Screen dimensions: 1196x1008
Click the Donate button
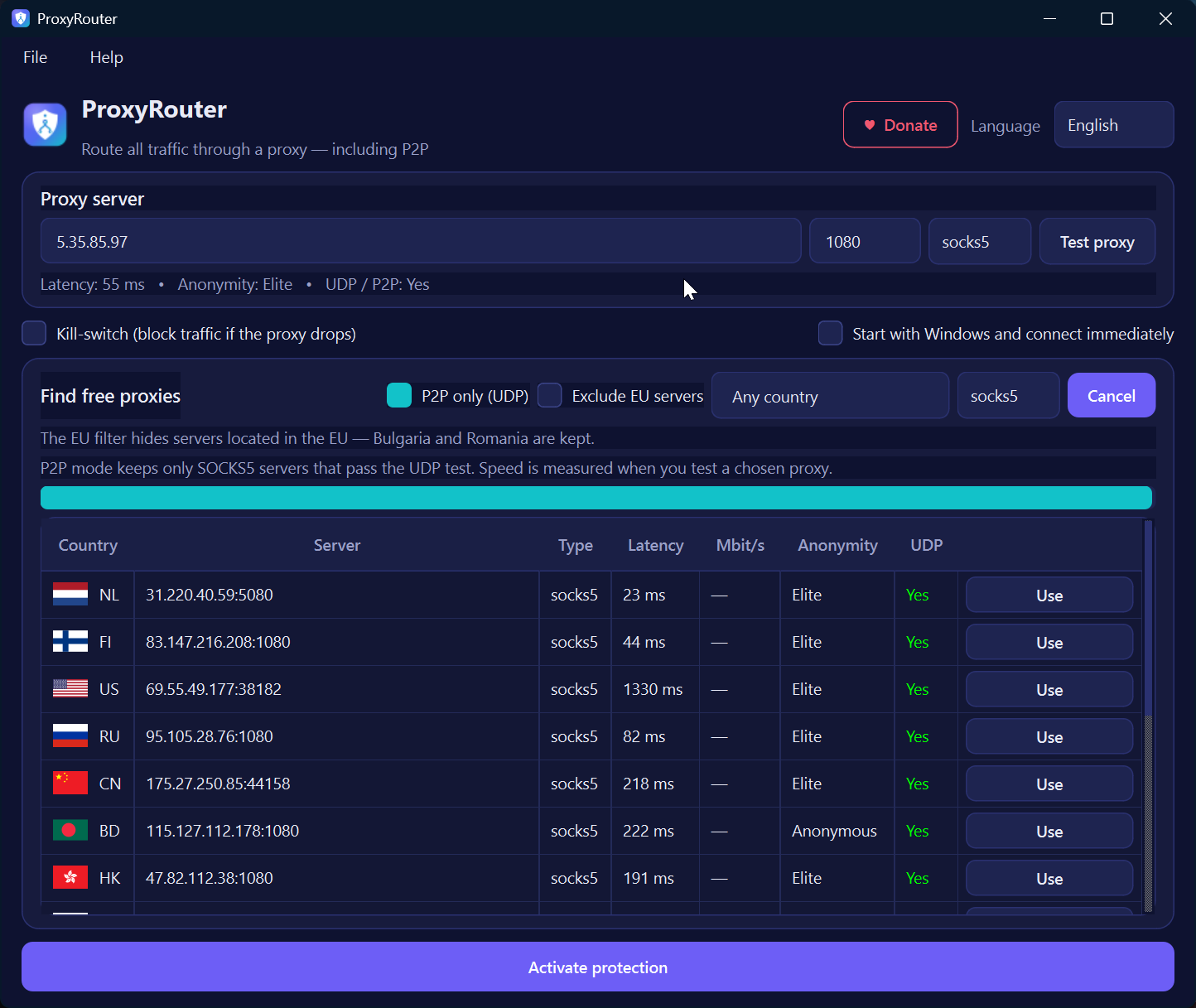point(900,125)
